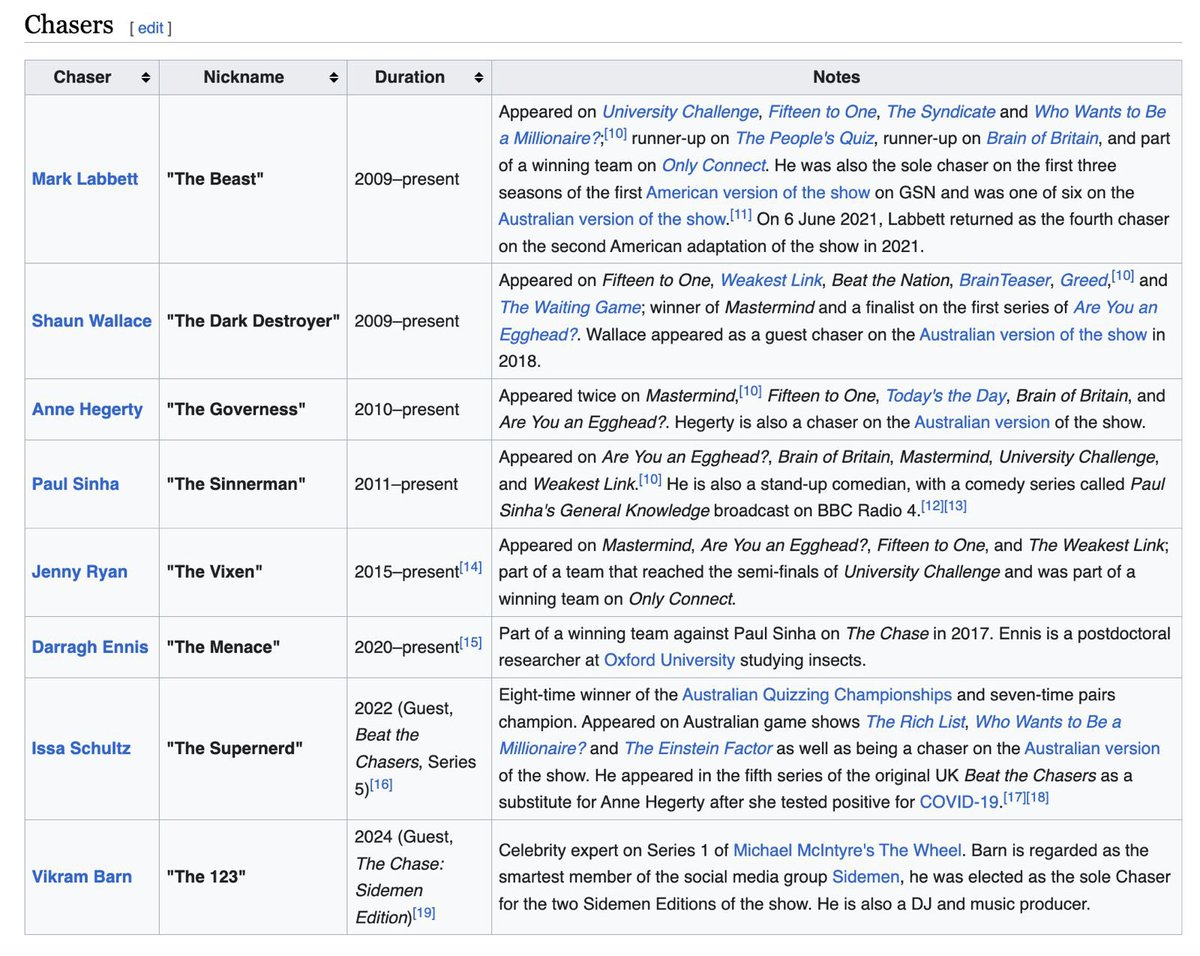1200x956 pixels.
Task: Jump to citation 11 in Labbett notes
Action: point(740,214)
